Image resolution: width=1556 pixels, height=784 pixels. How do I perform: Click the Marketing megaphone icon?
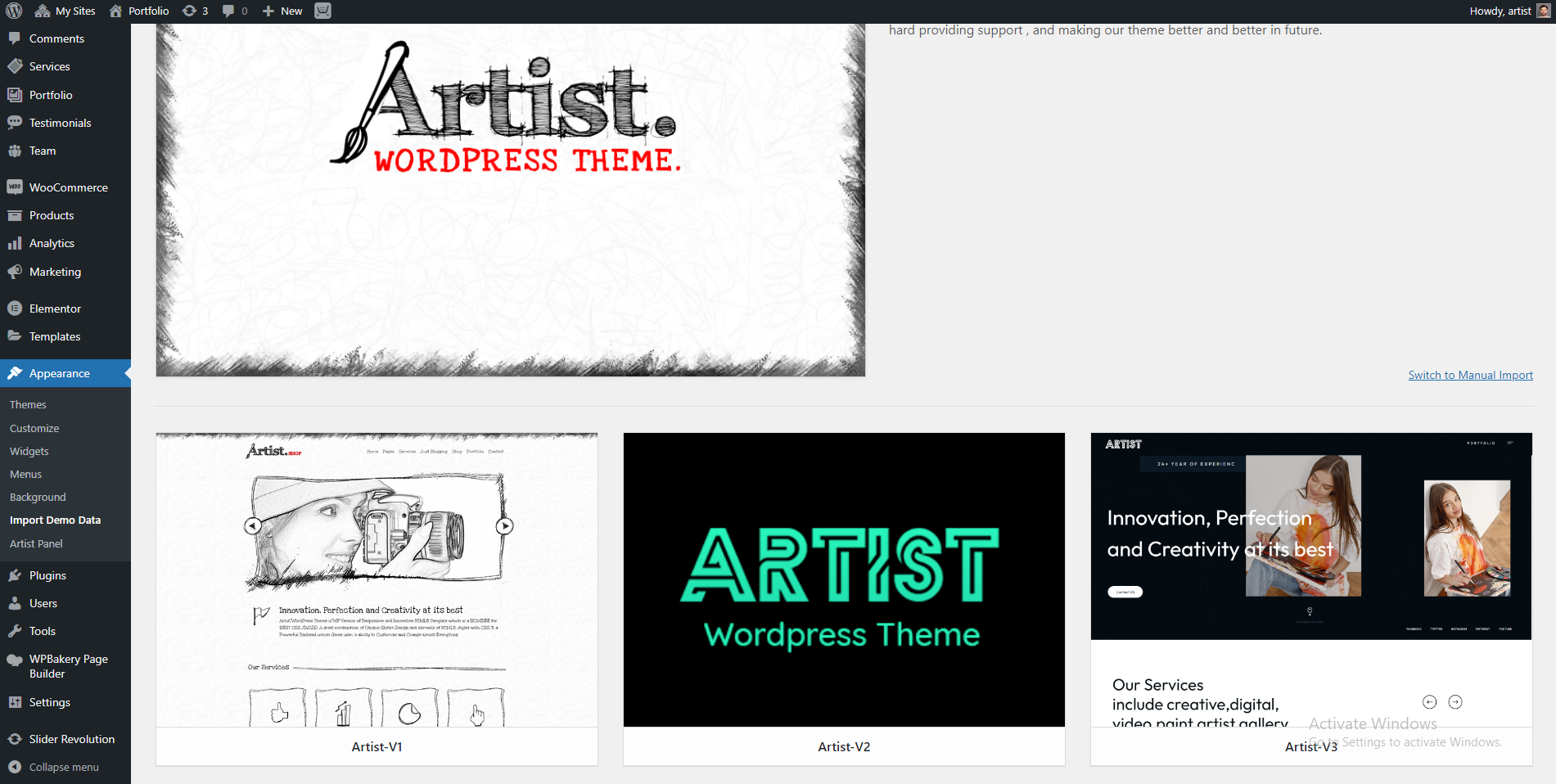point(15,272)
